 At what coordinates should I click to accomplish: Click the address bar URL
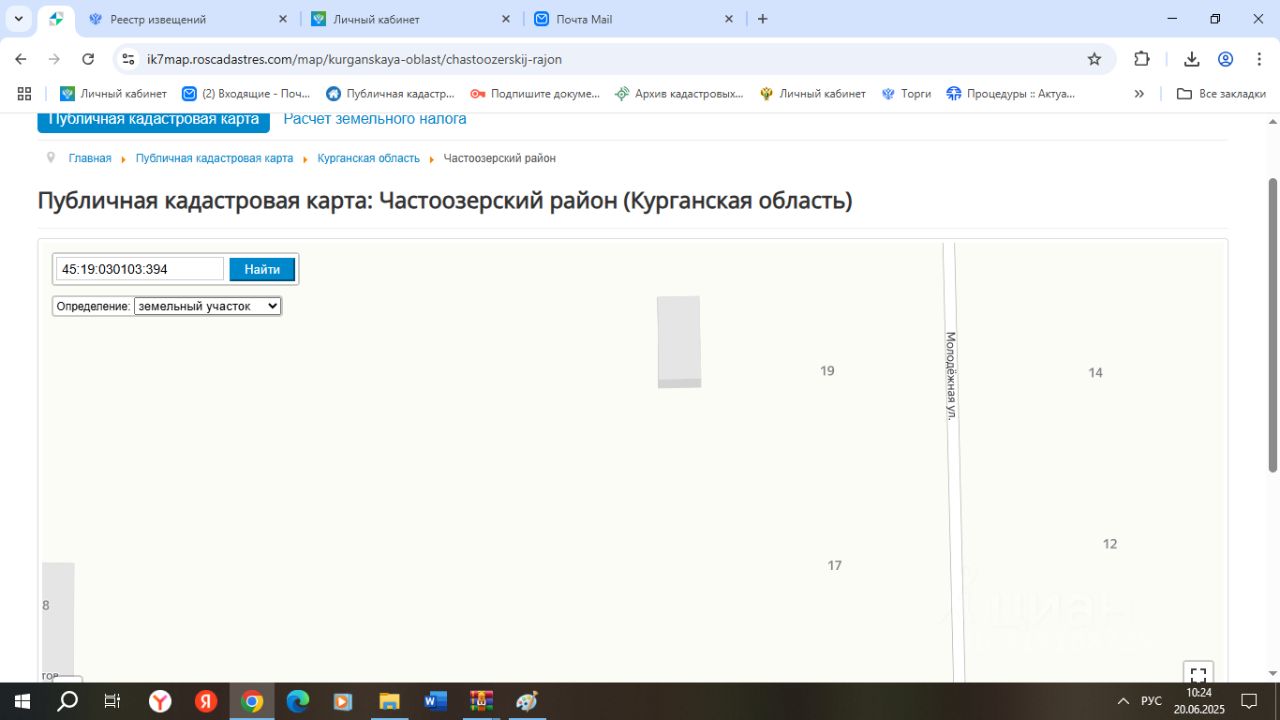tap(354, 59)
